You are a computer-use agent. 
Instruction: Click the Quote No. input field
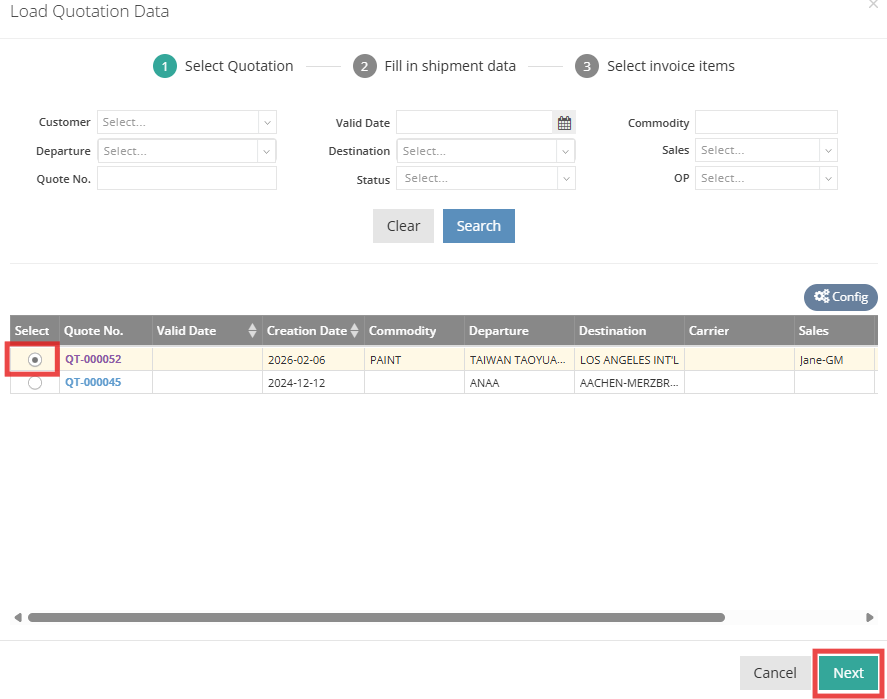pos(186,179)
